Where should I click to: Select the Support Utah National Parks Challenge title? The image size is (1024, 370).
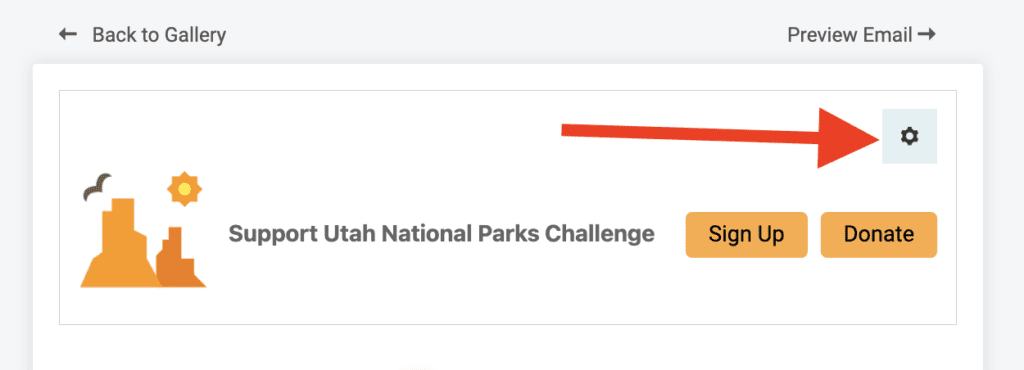point(441,233)
